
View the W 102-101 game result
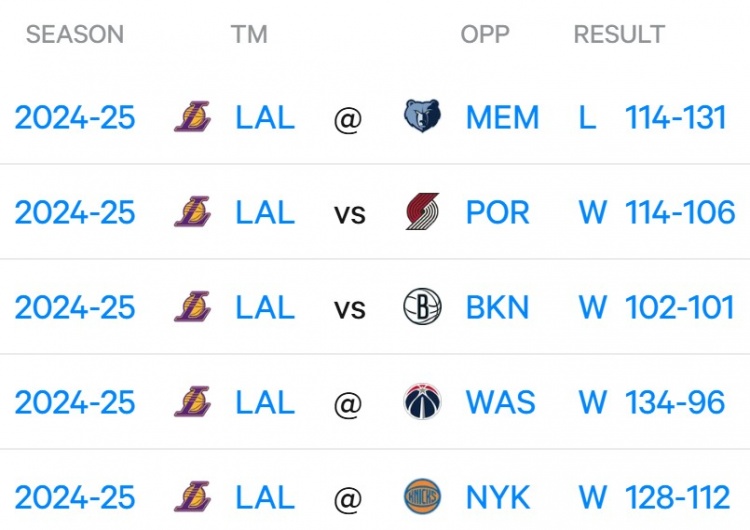point(657,307)
